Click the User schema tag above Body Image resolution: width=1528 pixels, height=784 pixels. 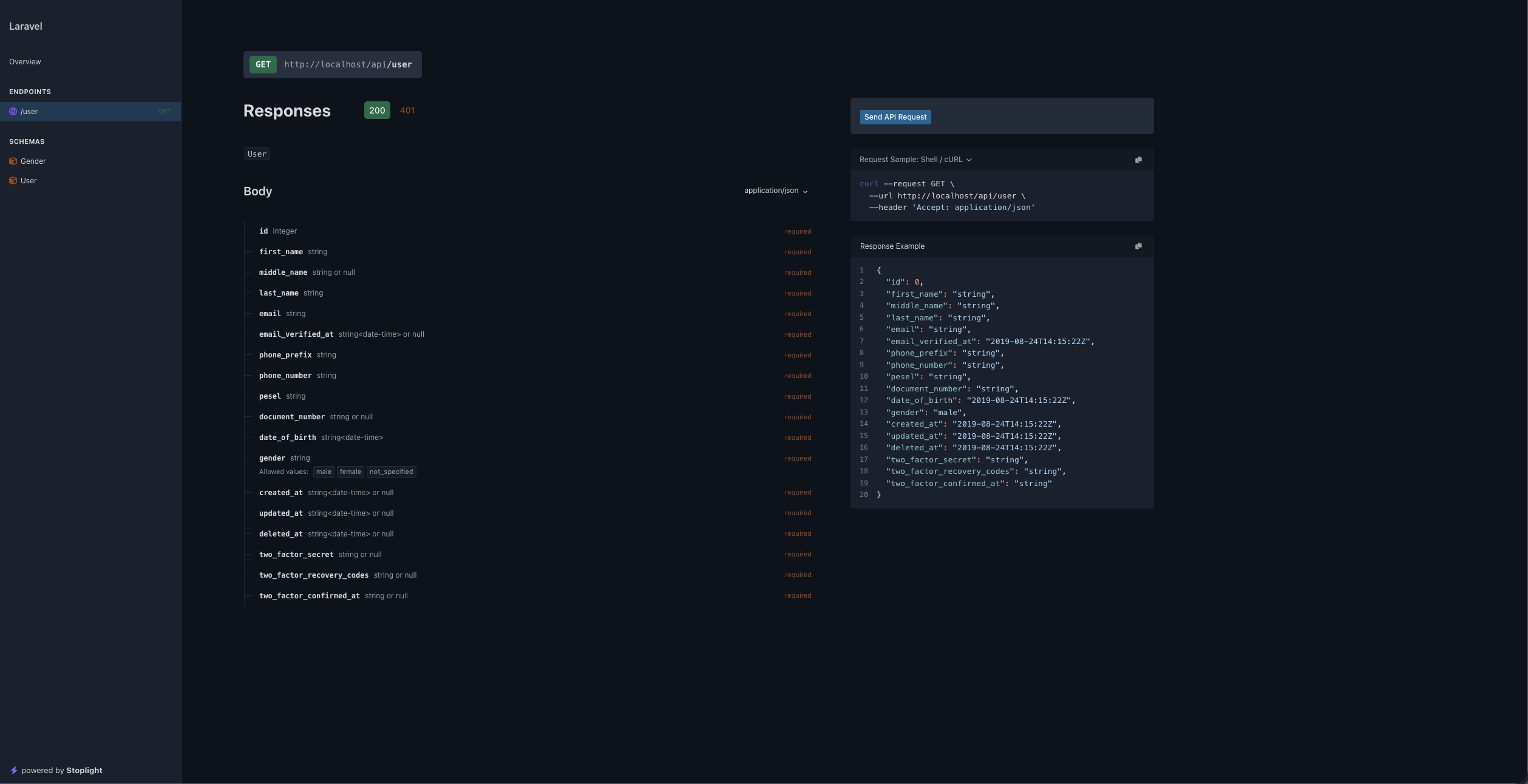pyautogui.click(x=257, y=154)
